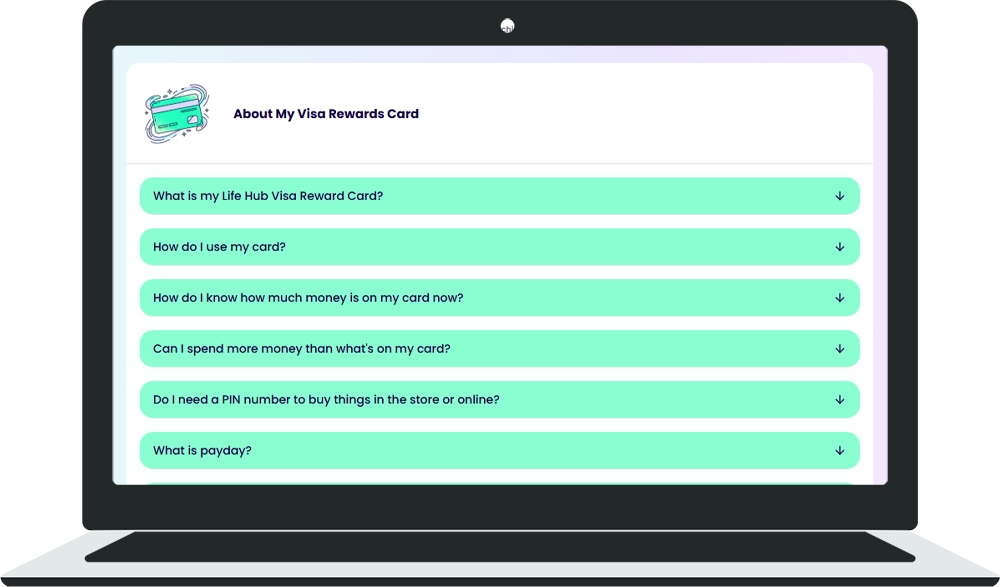Expand arrow on "How do I use my card?"
Viewport: 1000px width, 587px height.
[x=840, y=247]
